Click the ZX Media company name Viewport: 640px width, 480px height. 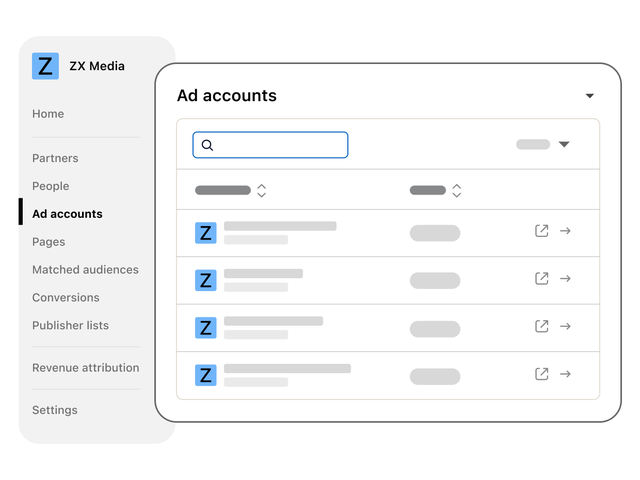click(97, 66)
